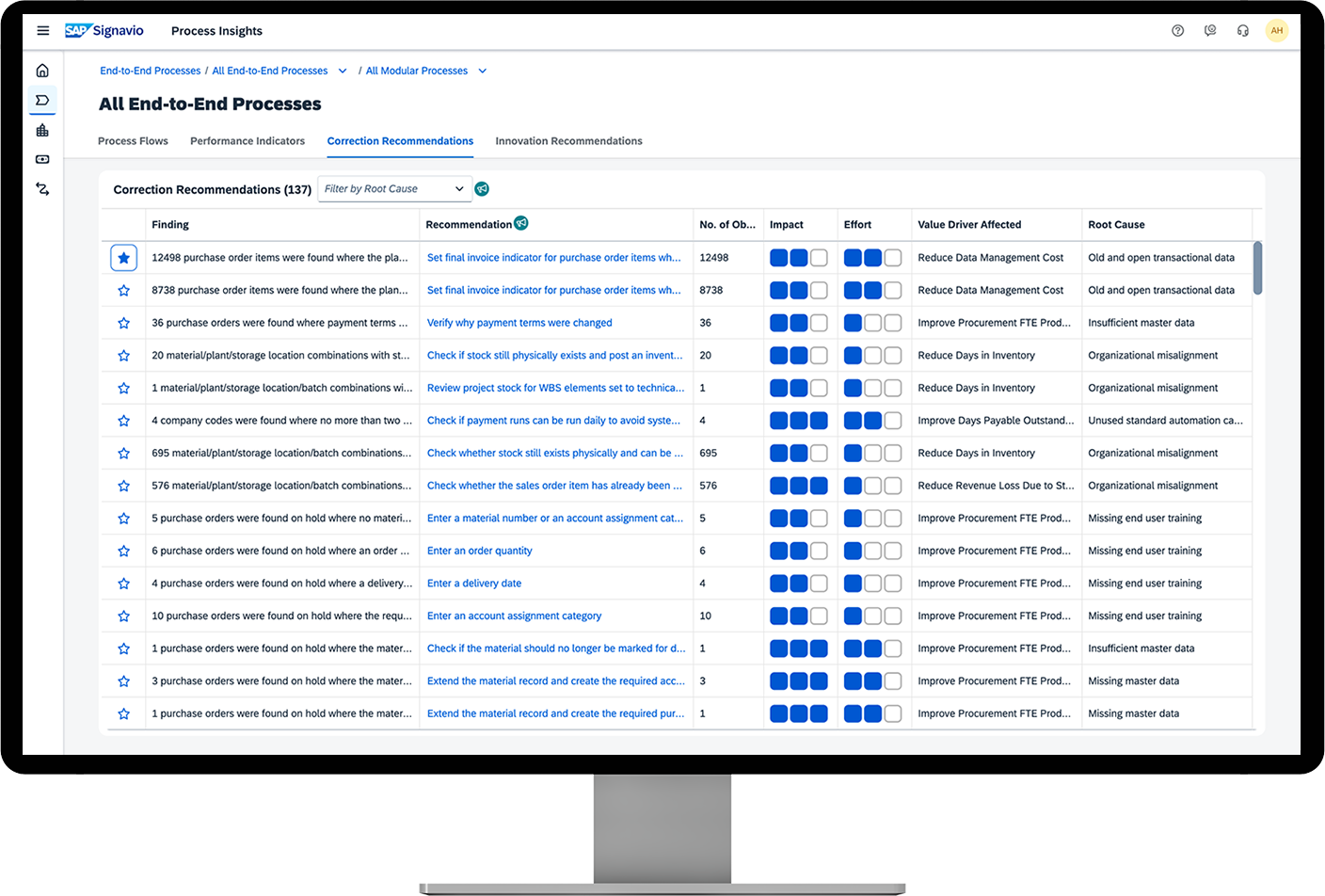Open the 'Enter a delivery date' recommendation link
Viewport: 1325px width, 896px height.
473,583
